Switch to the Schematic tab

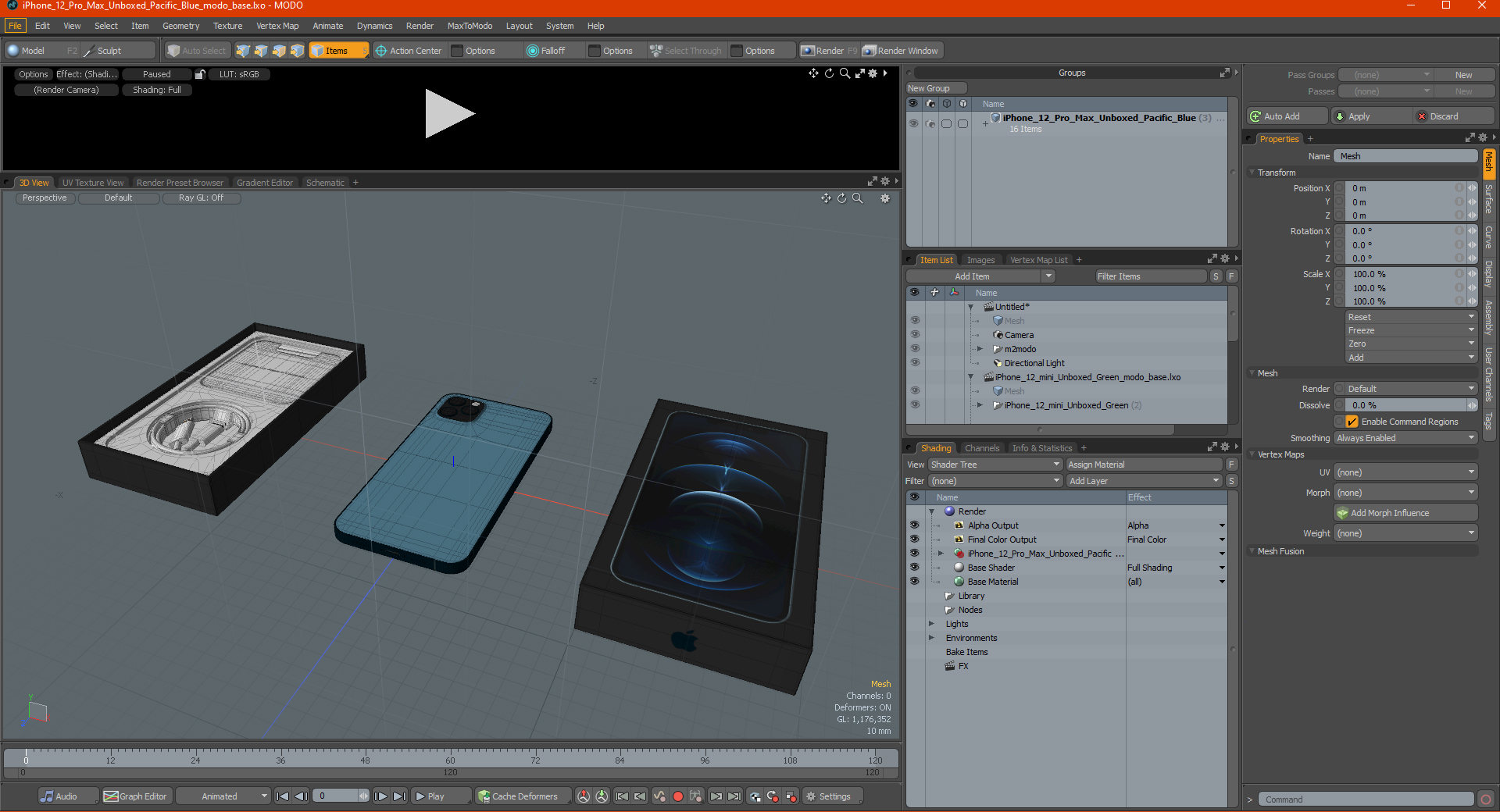325,183
